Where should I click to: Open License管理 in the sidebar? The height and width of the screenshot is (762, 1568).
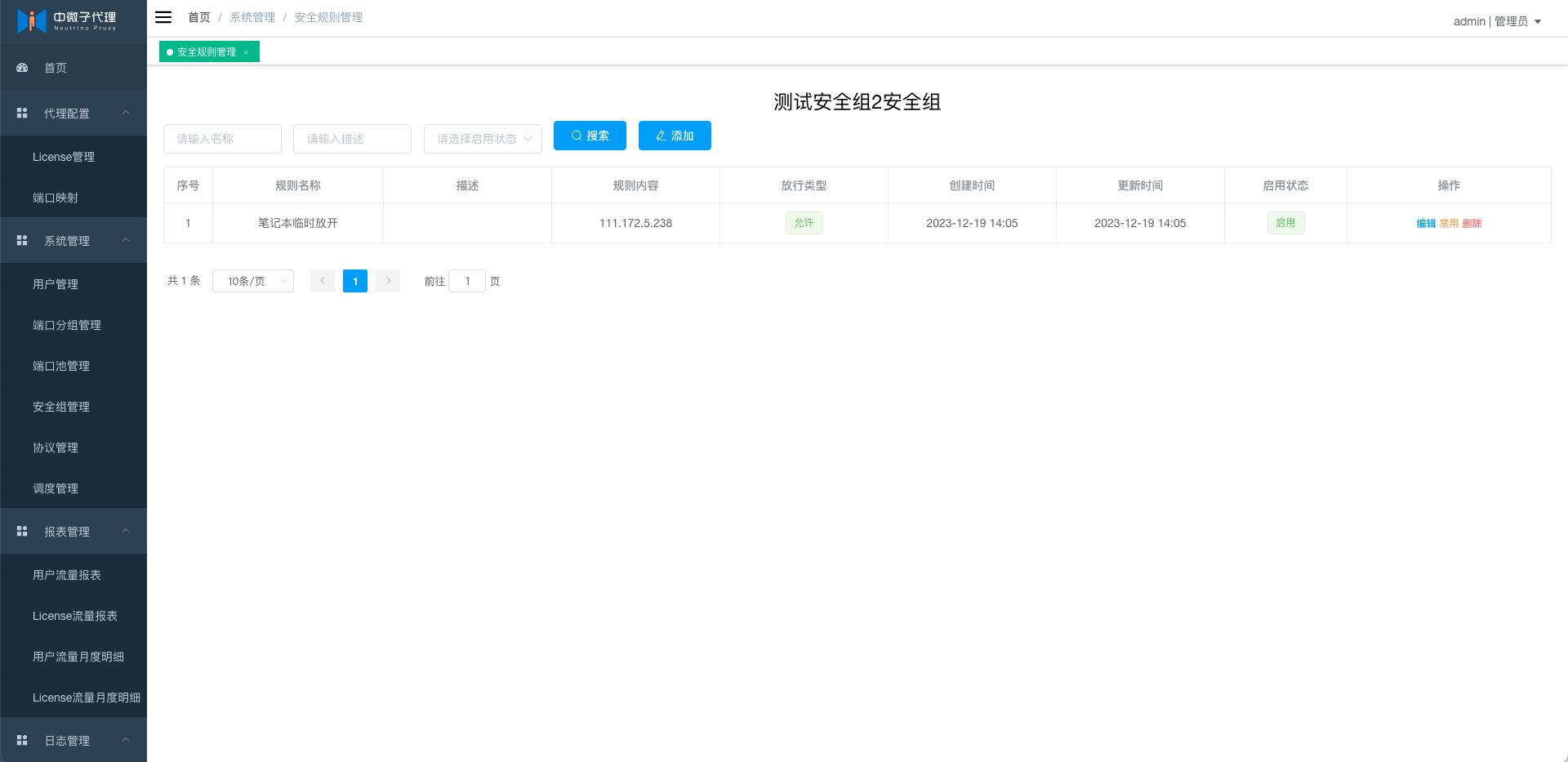tap(64, 157)
